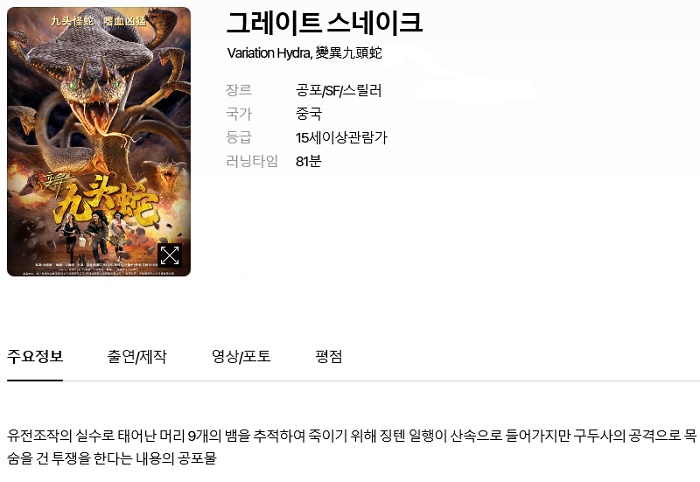Screen dimensions: 700x482
Task: Select the genre value 공포/SF/스릴러
Action: (x=338, y=91)
